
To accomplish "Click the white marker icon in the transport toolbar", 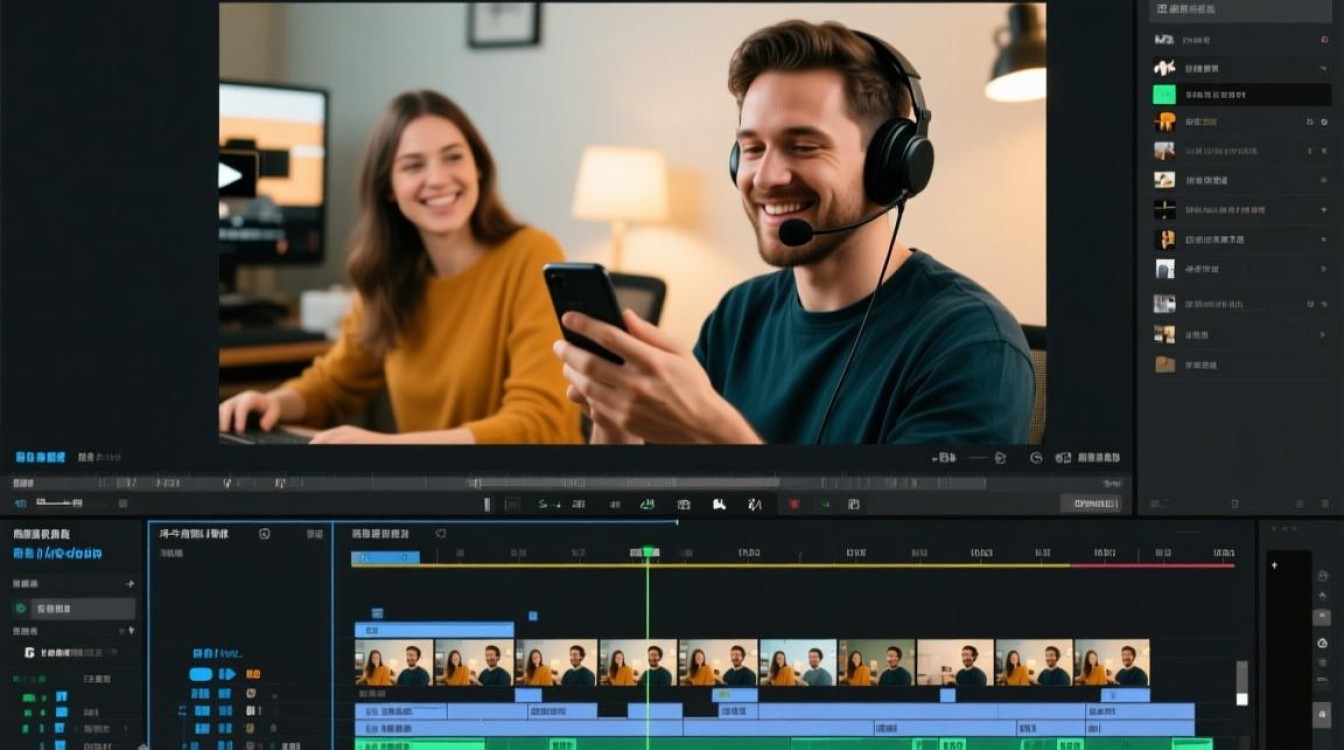I will point(718,504).
